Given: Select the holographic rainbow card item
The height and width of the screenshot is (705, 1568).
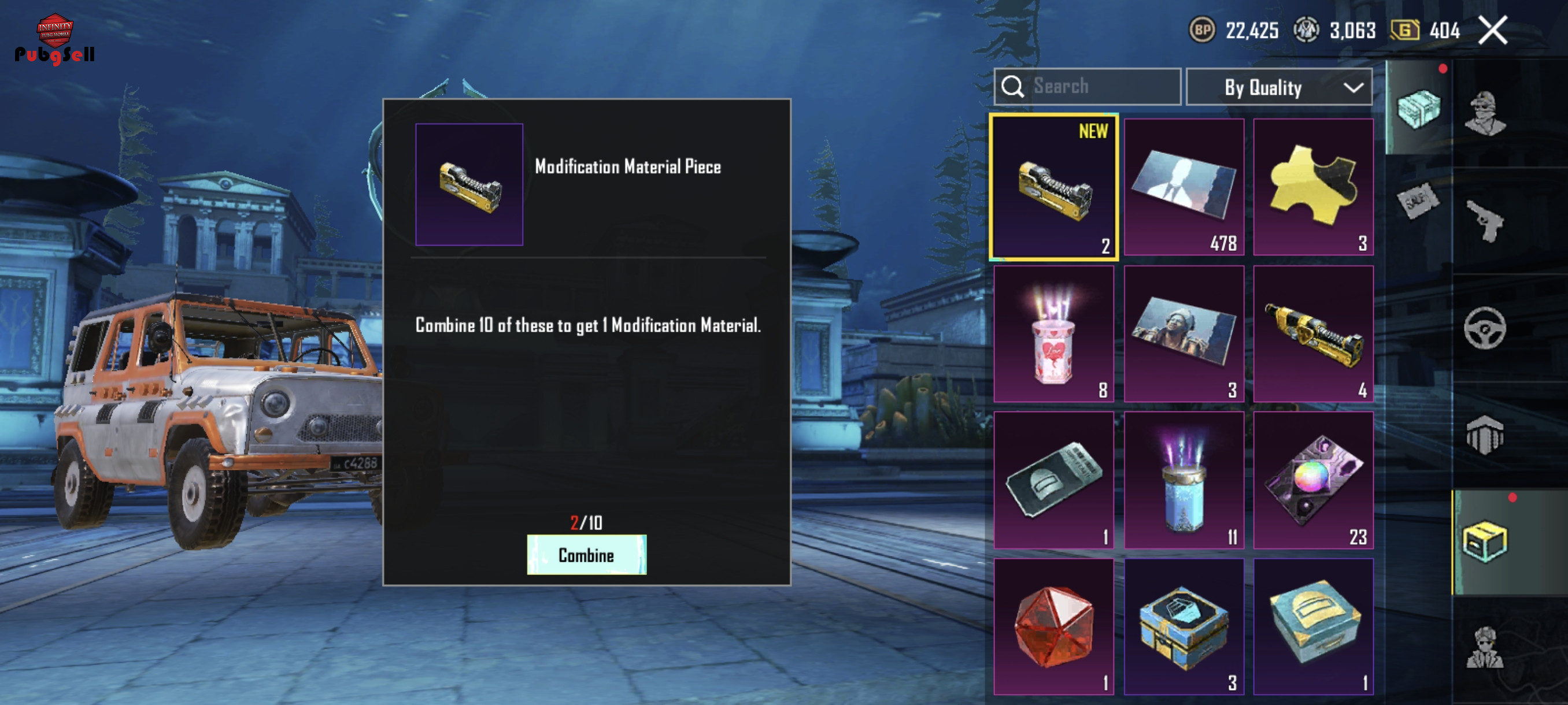Looking at the screenshot, I should pyautogui.click(x=1313, y=481).
